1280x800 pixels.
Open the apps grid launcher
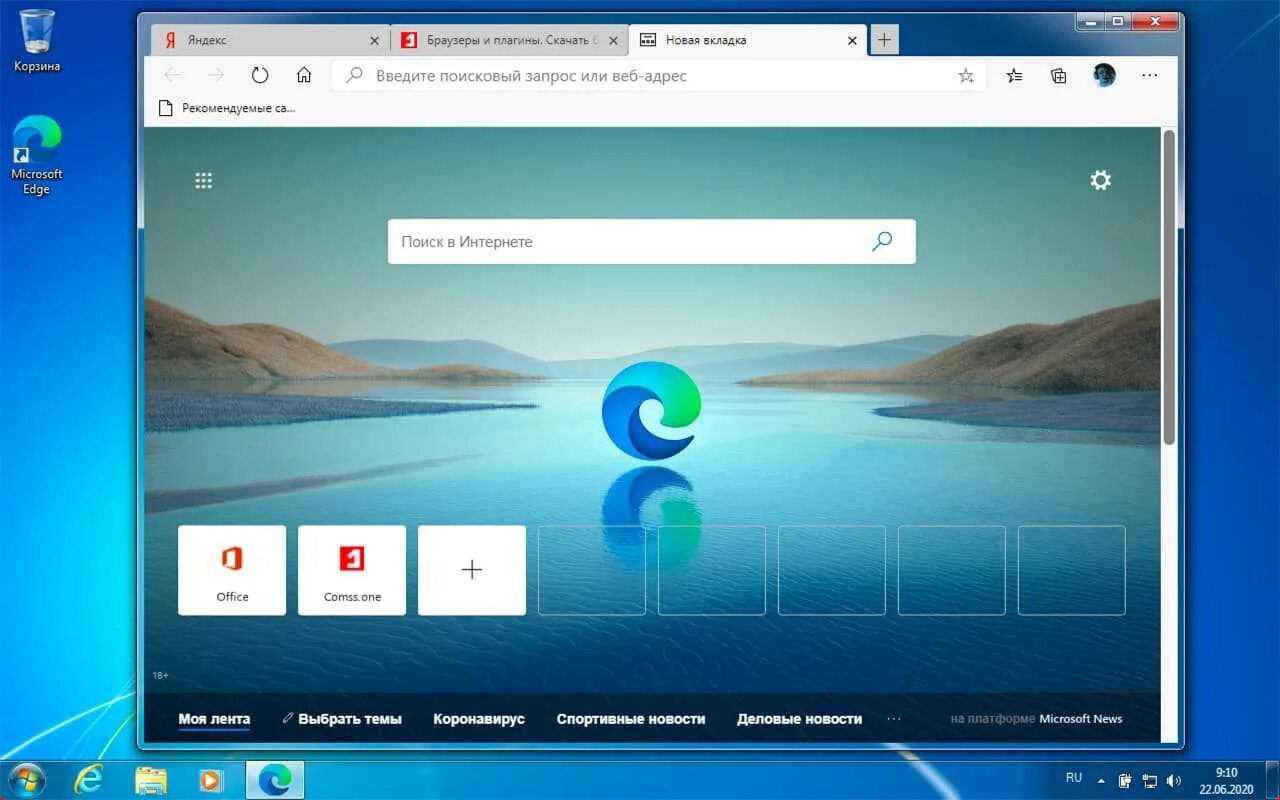[x=204, y=181]
